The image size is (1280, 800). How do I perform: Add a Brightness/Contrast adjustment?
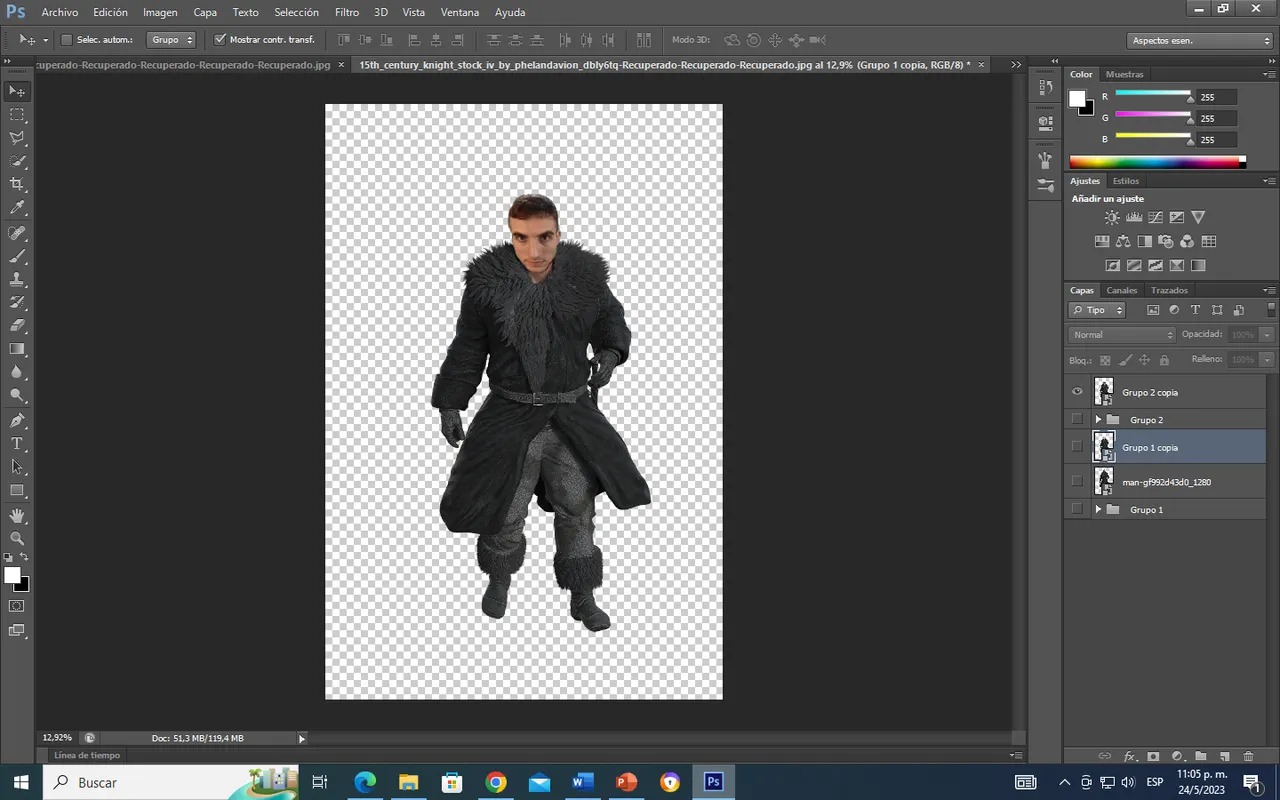(1112, 217)
